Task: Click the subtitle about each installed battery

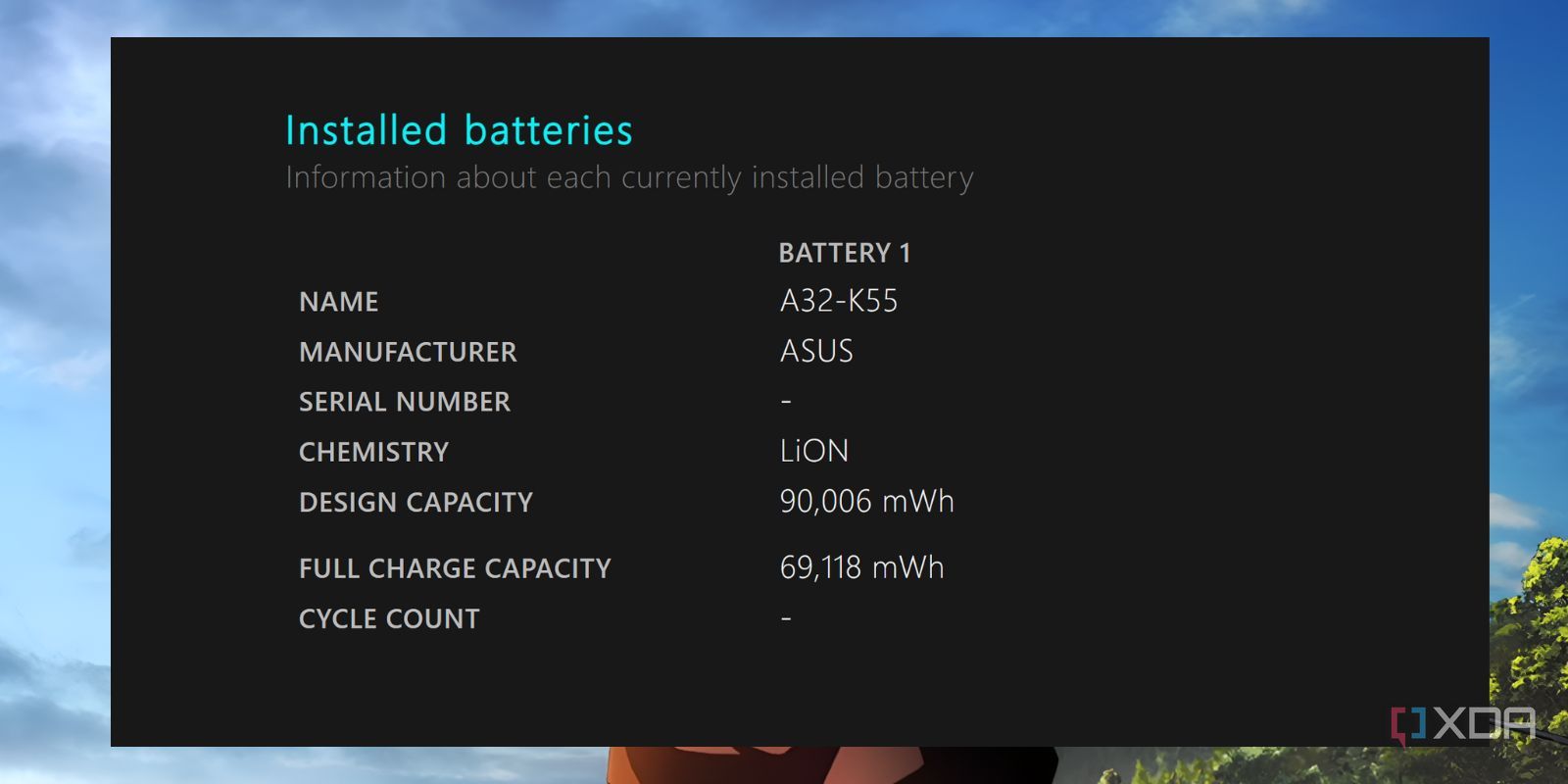Action: (629, 177)
